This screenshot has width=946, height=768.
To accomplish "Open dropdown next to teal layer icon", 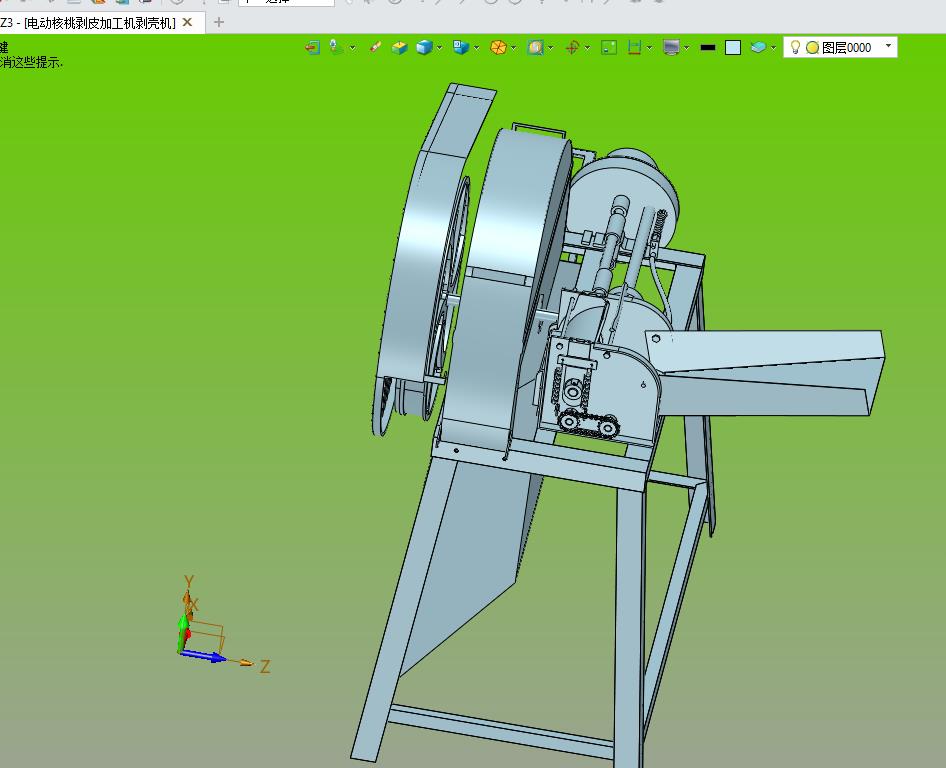I will point(773,48).
